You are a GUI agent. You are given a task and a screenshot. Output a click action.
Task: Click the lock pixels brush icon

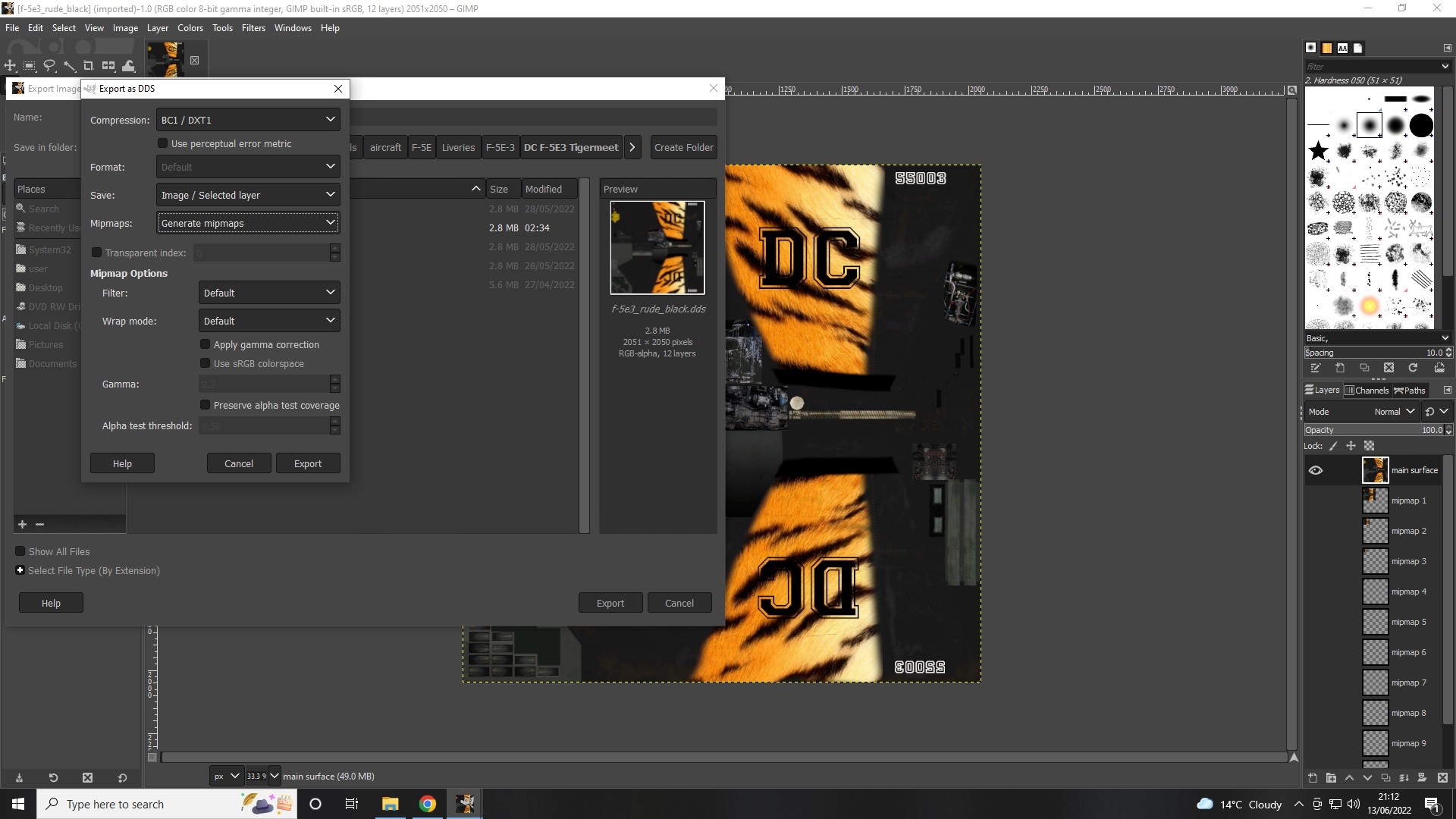(x=1333, y=446)
